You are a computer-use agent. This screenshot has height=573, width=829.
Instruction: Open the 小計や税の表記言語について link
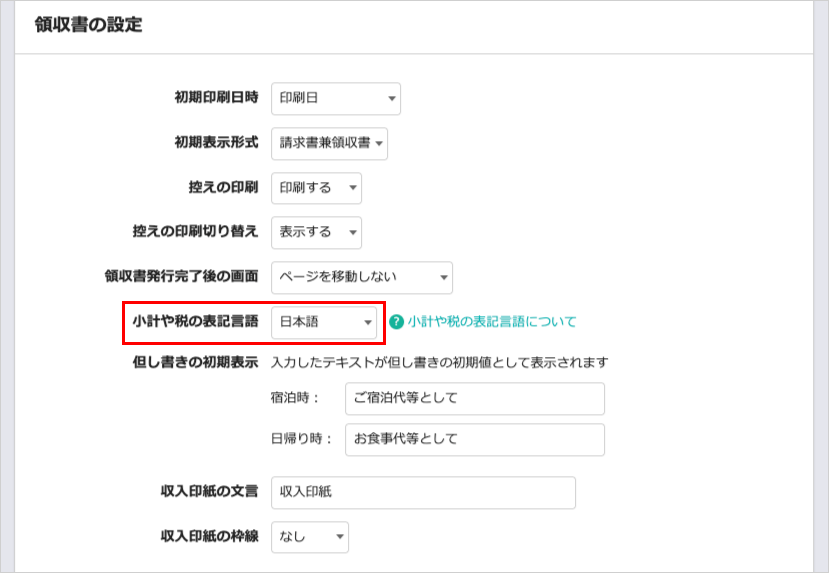click(492, 322)
